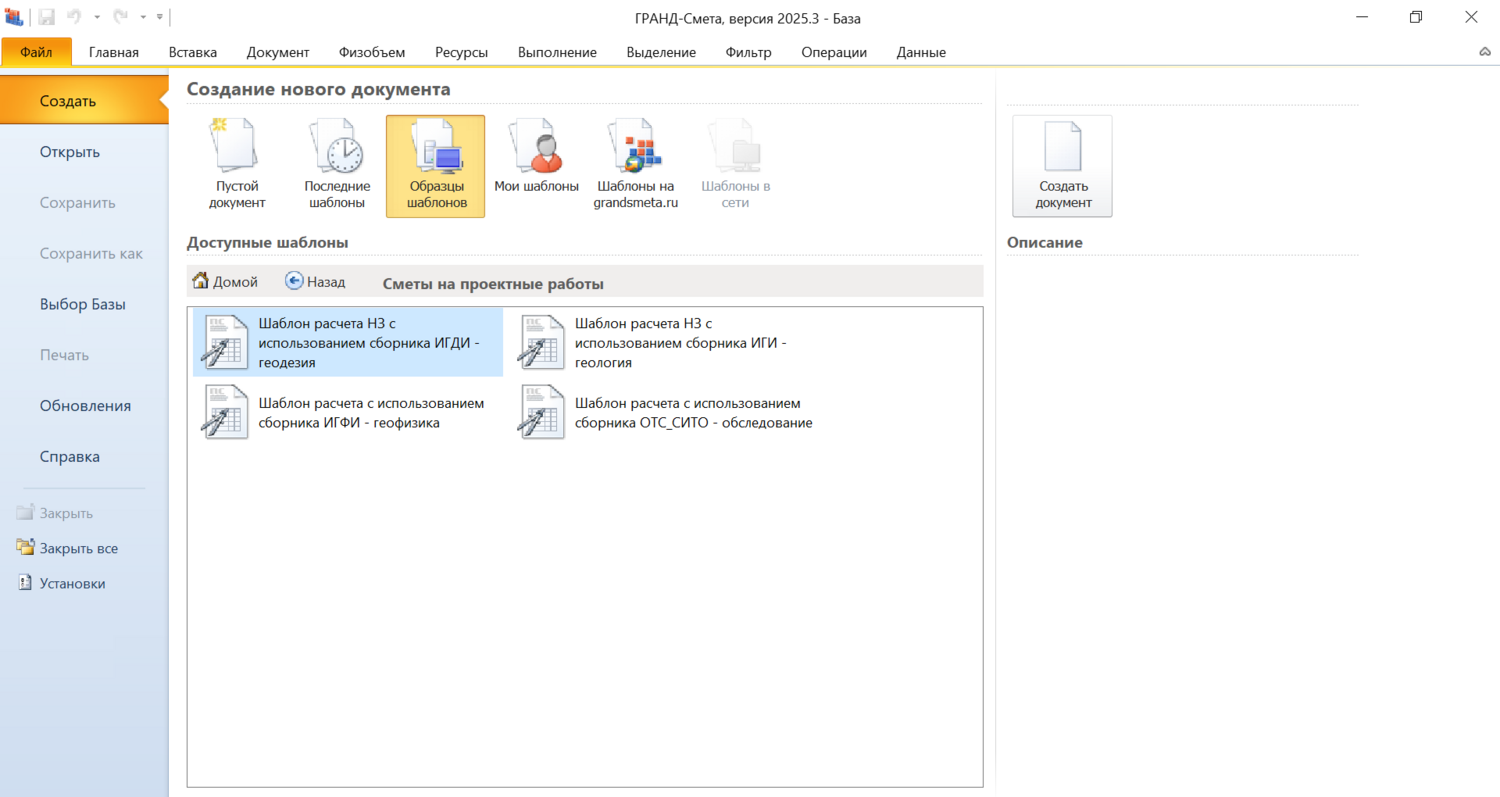Click the GRAND-Smeta app icon in title bar
Image resolution: width=1500 pixels, height=797 pixels.
click(14, 17)
